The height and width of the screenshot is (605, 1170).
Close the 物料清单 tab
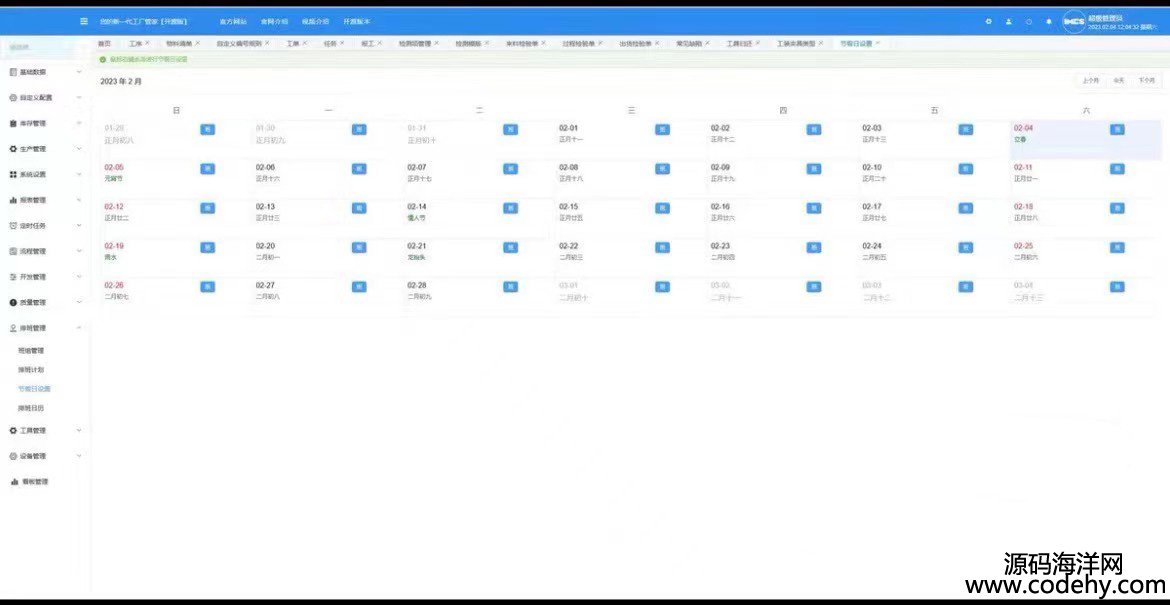pyautogui.click(x=198, y=43)
